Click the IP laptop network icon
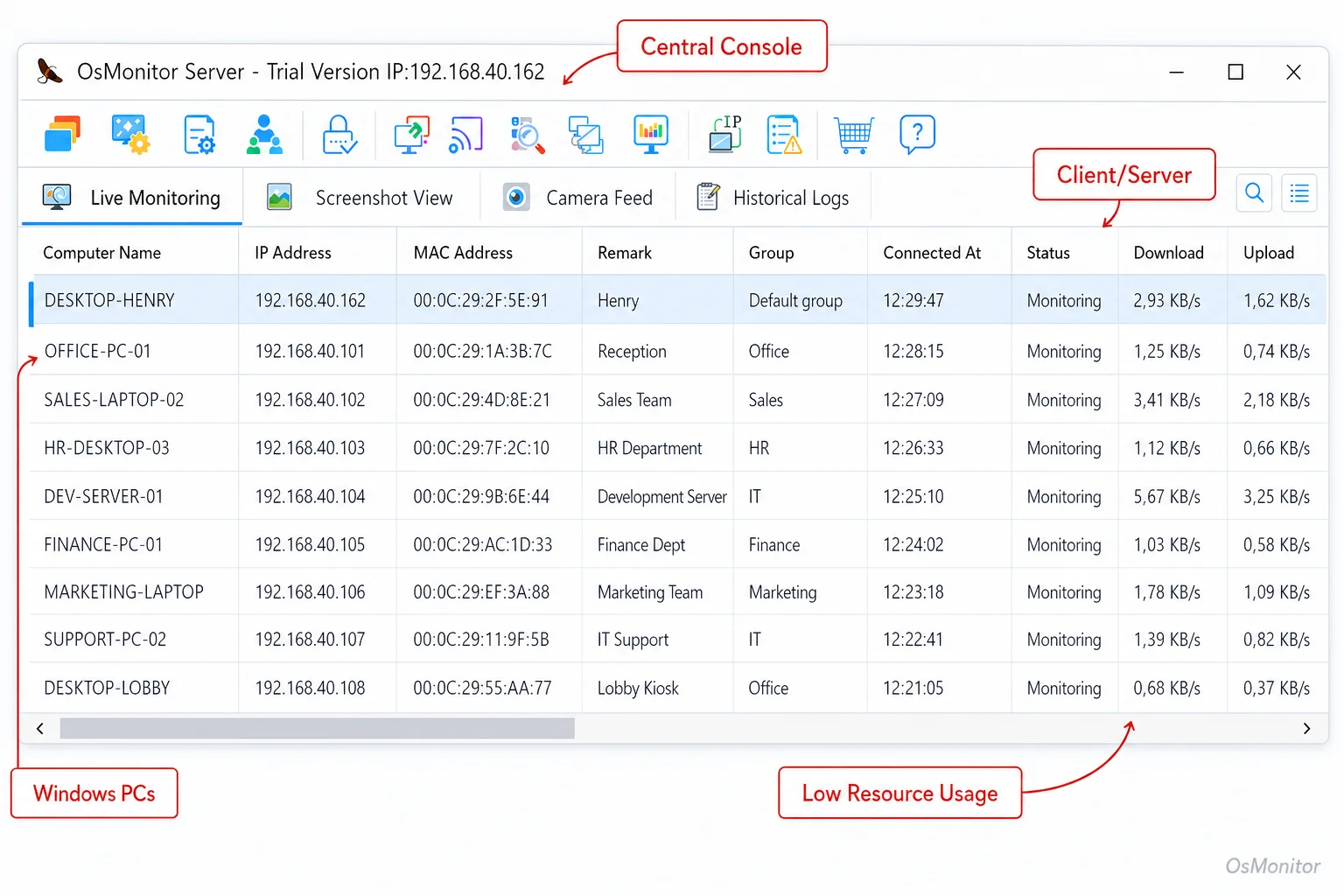This screenshot has height=896, width=1344. 725,134
